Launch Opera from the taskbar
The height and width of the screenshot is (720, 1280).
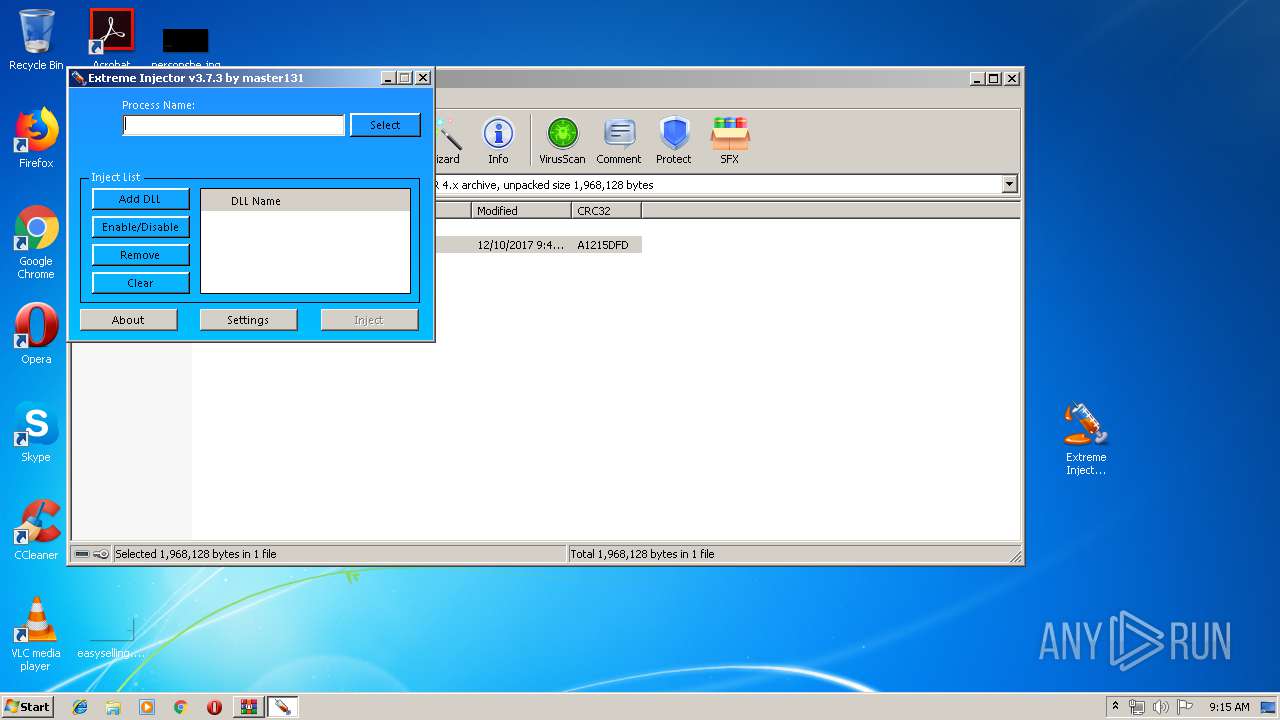pyautogui.click(x=214, y=707)
